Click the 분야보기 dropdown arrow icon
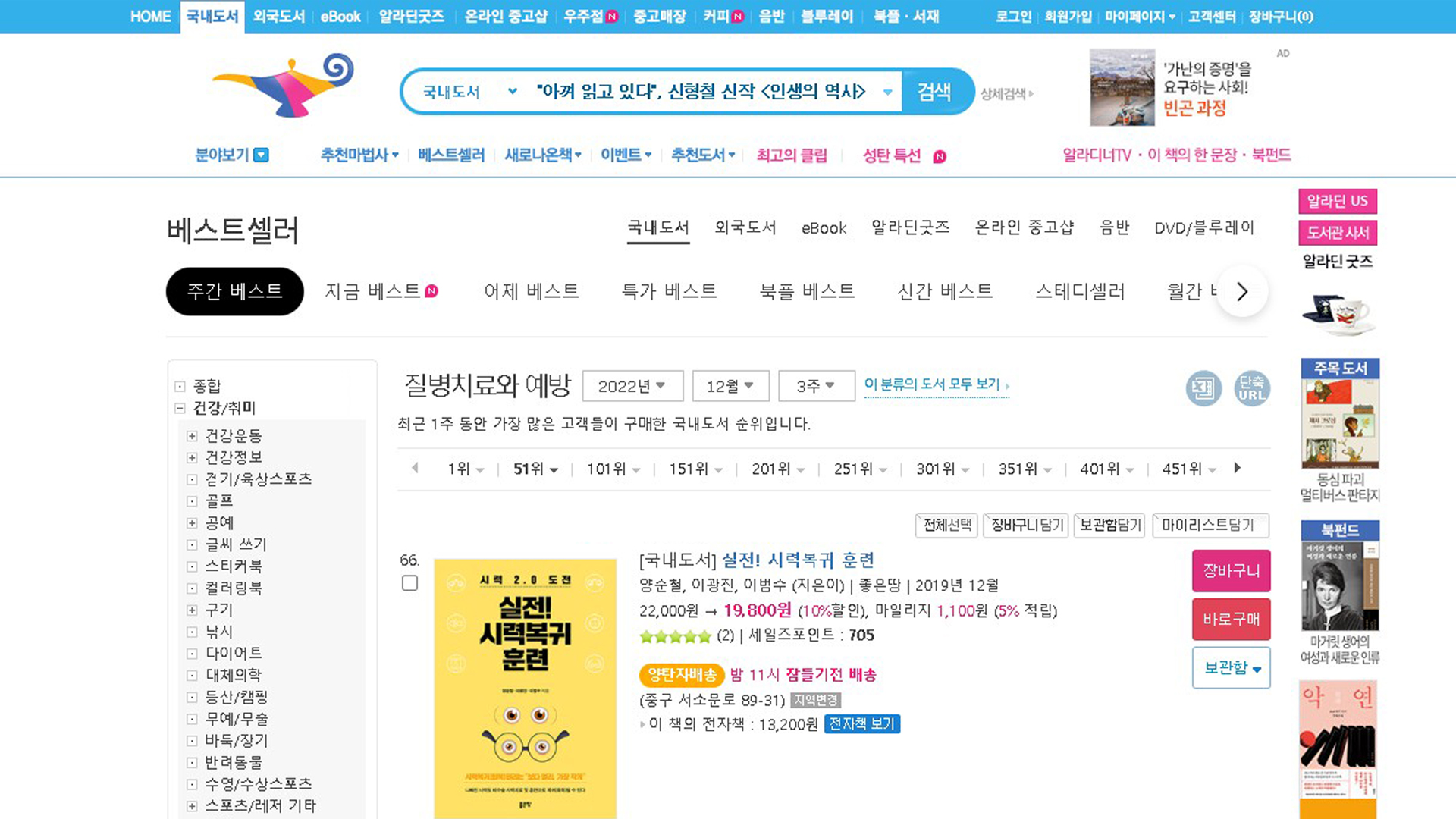This screenshot has height=819, width=1456. point(261,155)
